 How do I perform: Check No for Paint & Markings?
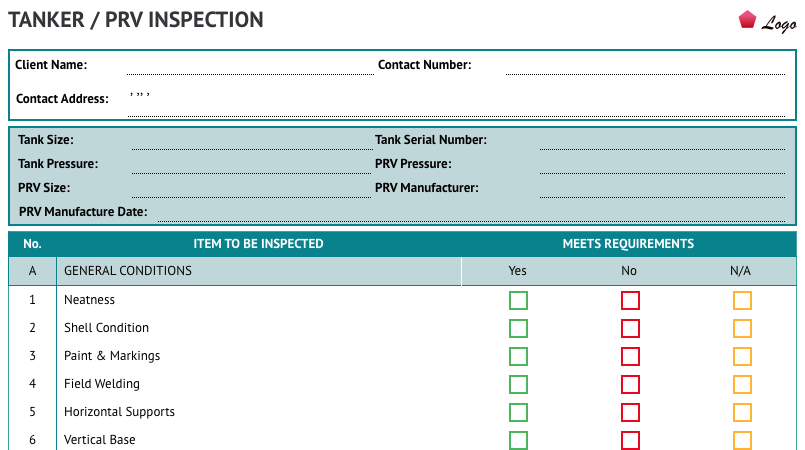[630, 357]
